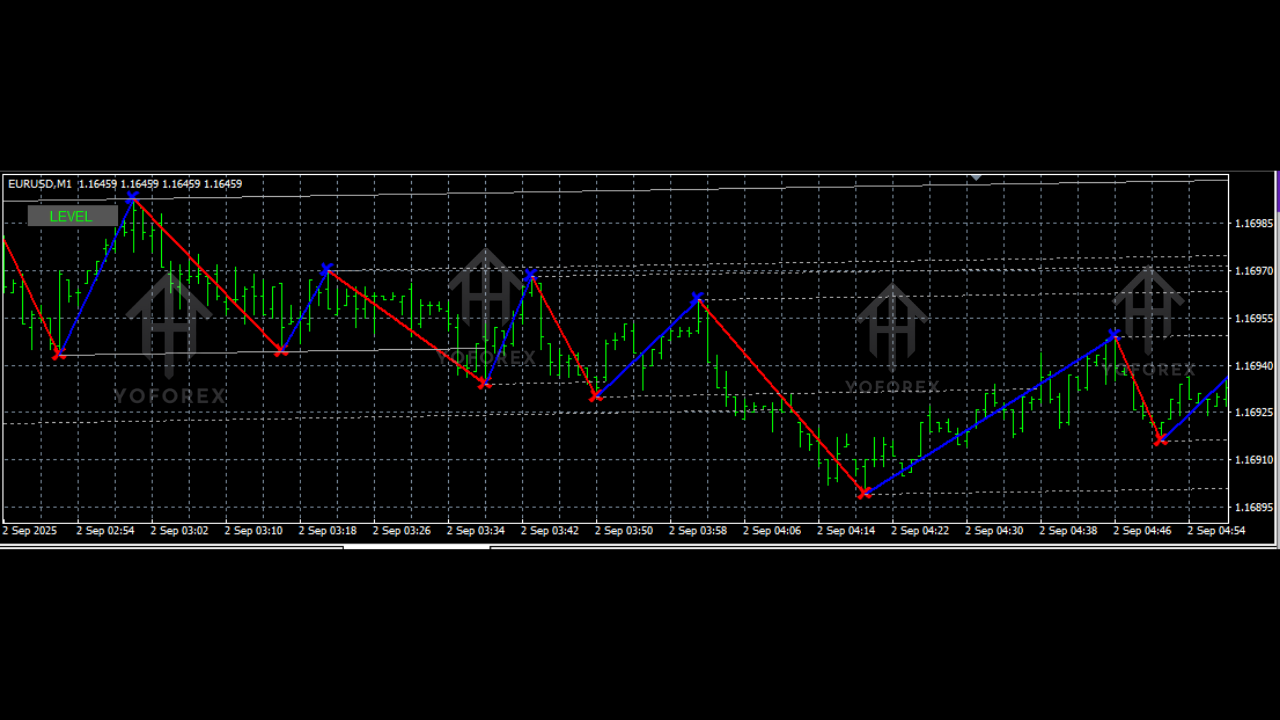Click the '2 Sep 04:14' time axis label

click(846, 531)
